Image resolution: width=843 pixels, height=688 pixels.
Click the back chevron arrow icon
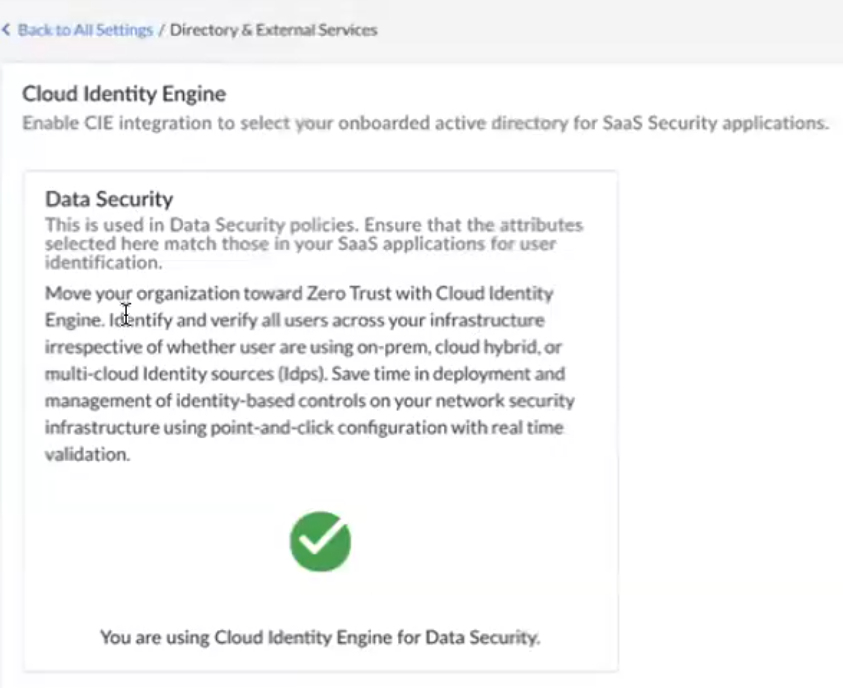pyautogui.click(x=7, y=30)
